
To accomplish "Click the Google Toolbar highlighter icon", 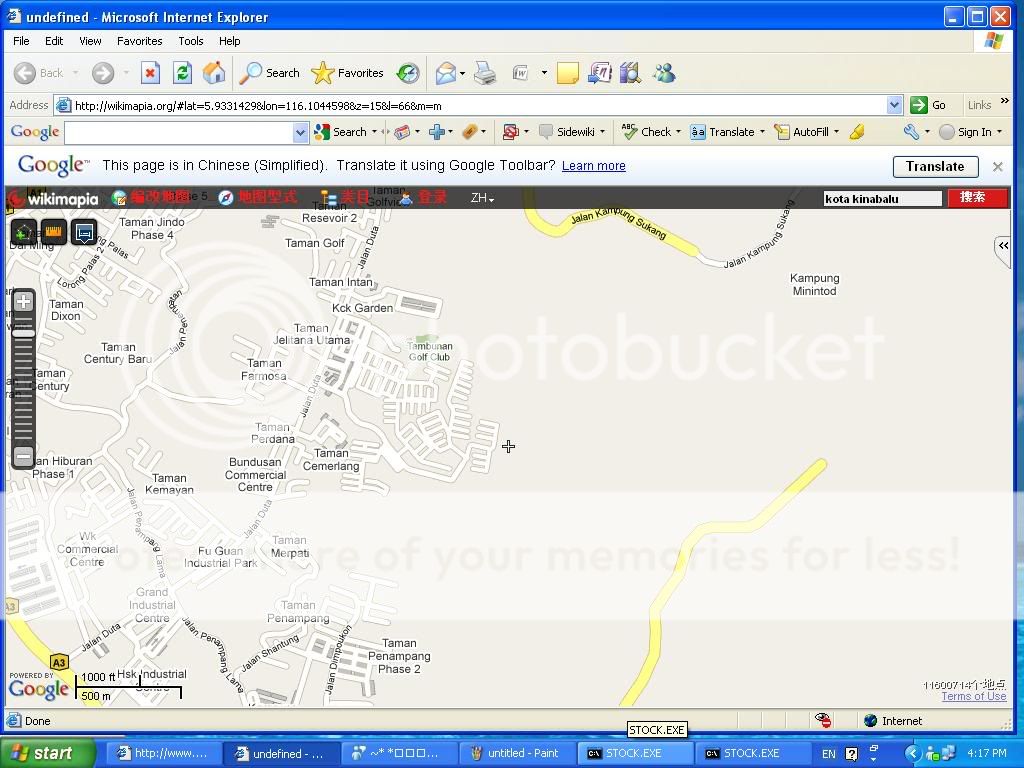I will (857, 132).
